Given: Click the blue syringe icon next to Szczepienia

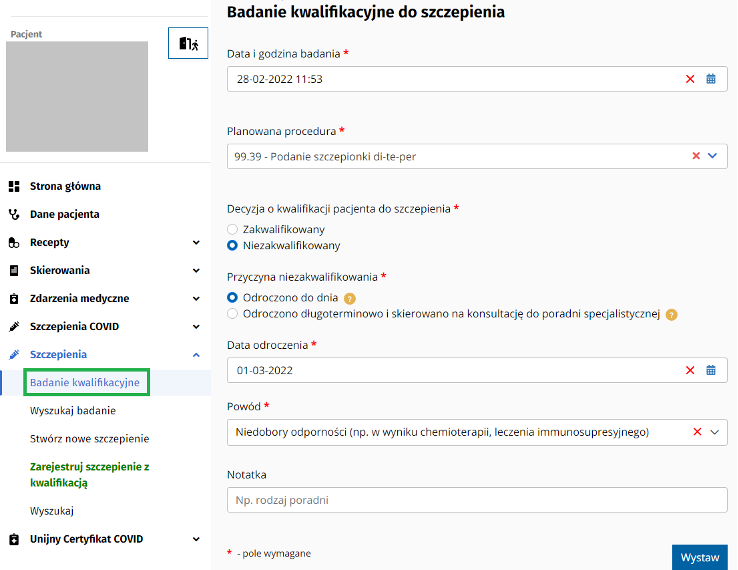Looking at the screenshot, I should point(14,354).
